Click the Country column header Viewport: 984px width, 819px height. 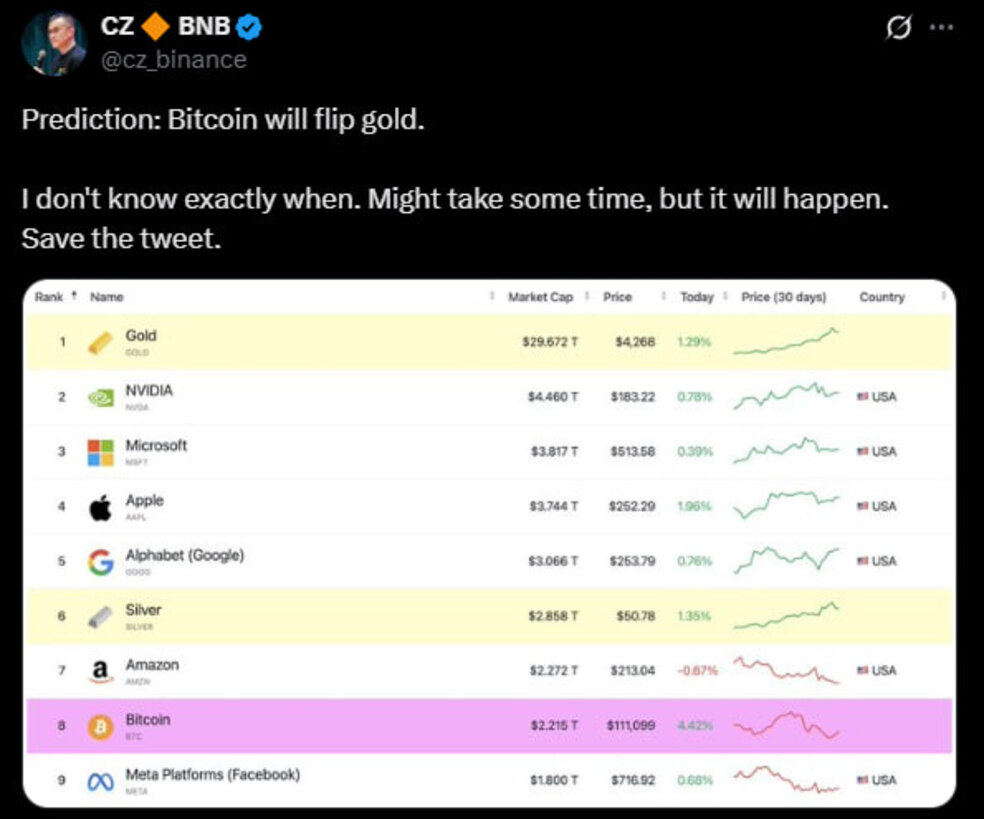[881, 297]
